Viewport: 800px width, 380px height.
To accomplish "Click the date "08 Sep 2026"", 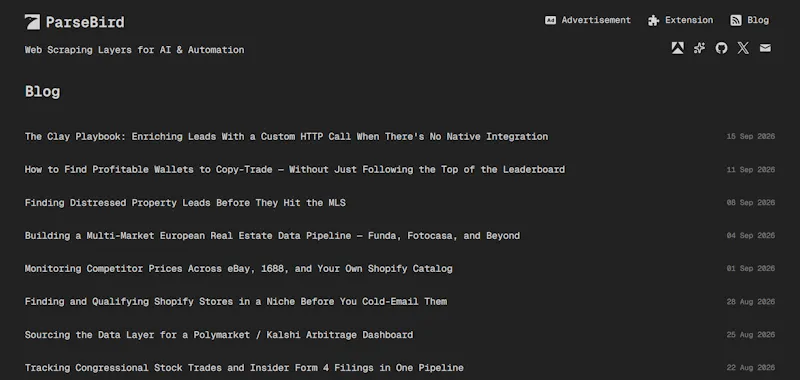I will click(751, 202).
